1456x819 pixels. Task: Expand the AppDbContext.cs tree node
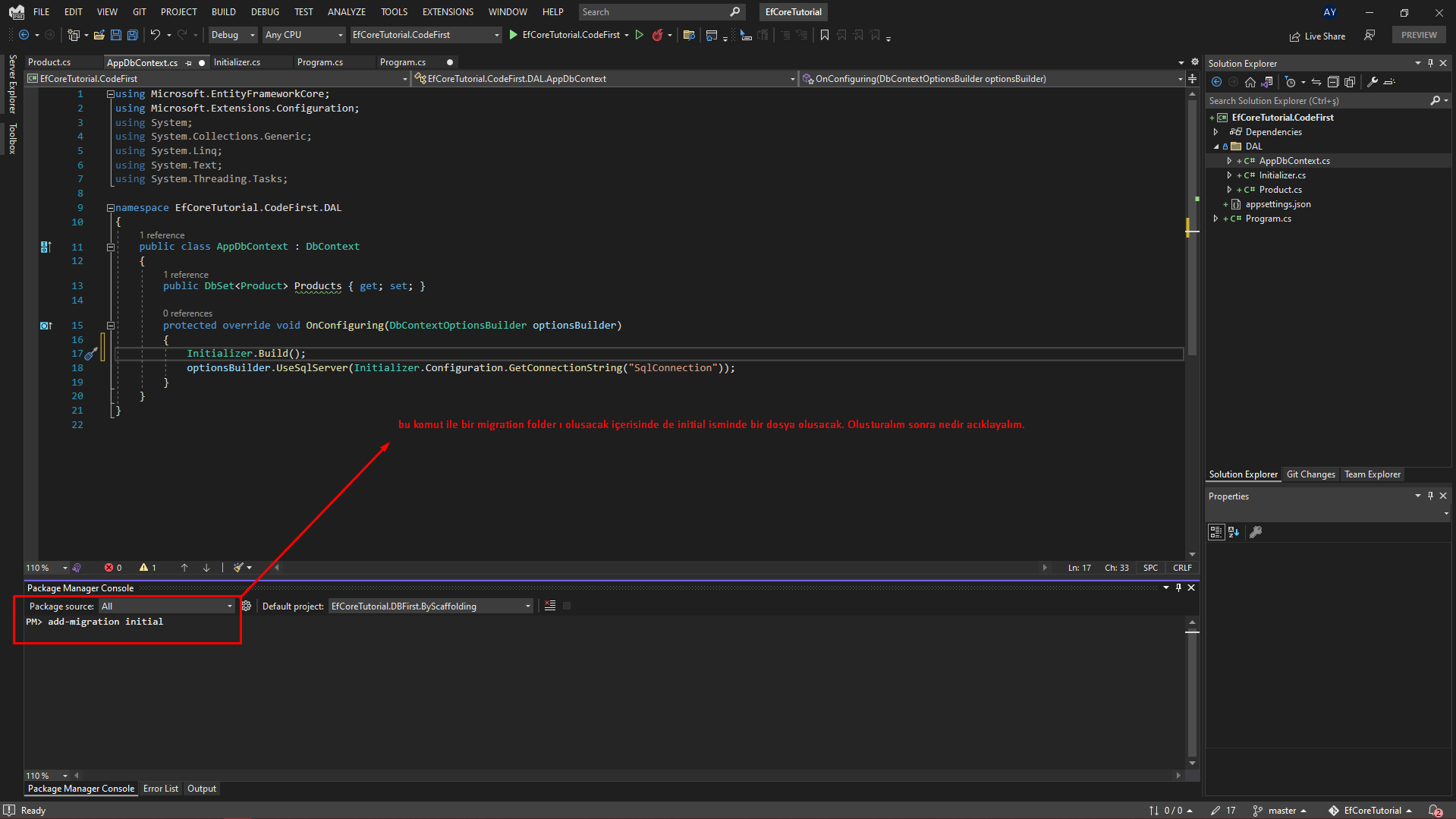[1229, 160]
